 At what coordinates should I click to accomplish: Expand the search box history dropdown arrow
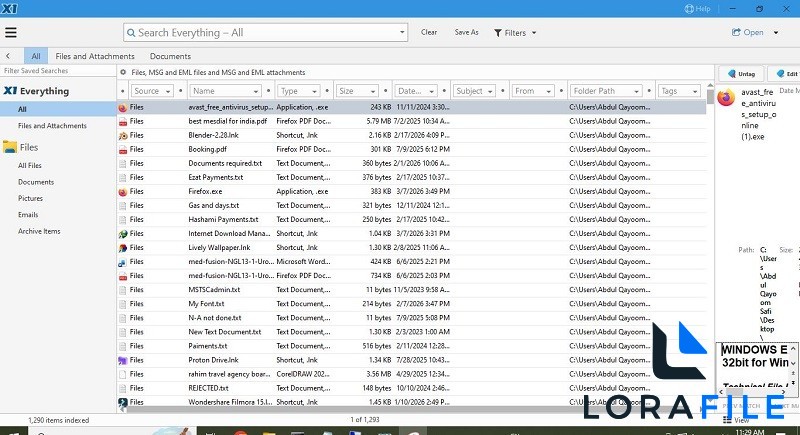coord(402,32)
